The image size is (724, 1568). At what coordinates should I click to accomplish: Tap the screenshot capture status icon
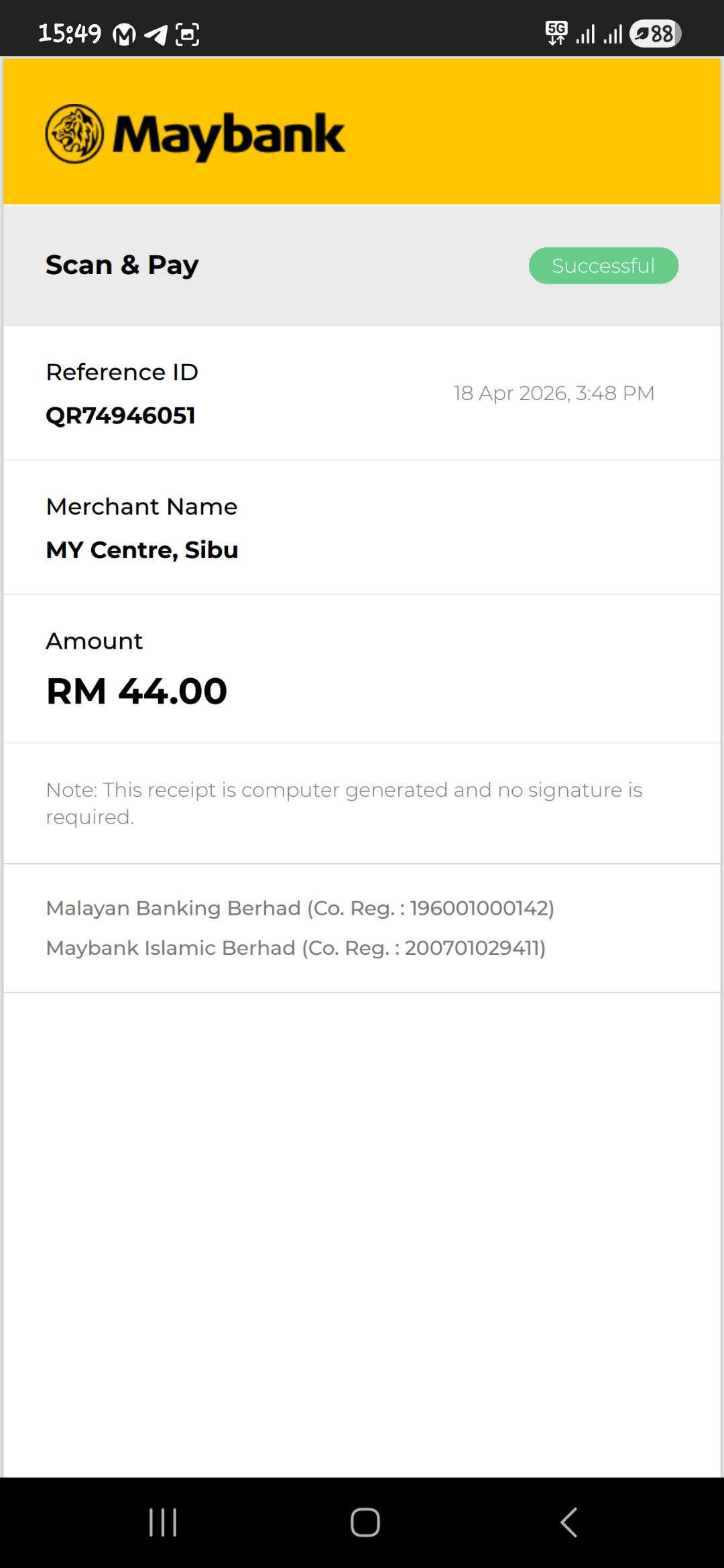click(187, 34)
